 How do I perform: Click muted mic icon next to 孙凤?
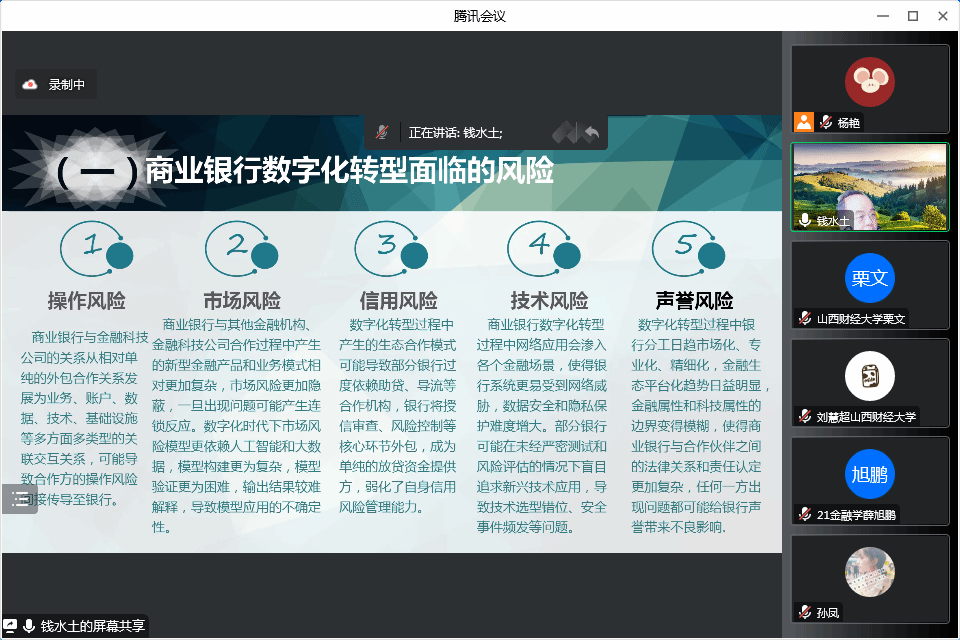click(x=805, y=613)
